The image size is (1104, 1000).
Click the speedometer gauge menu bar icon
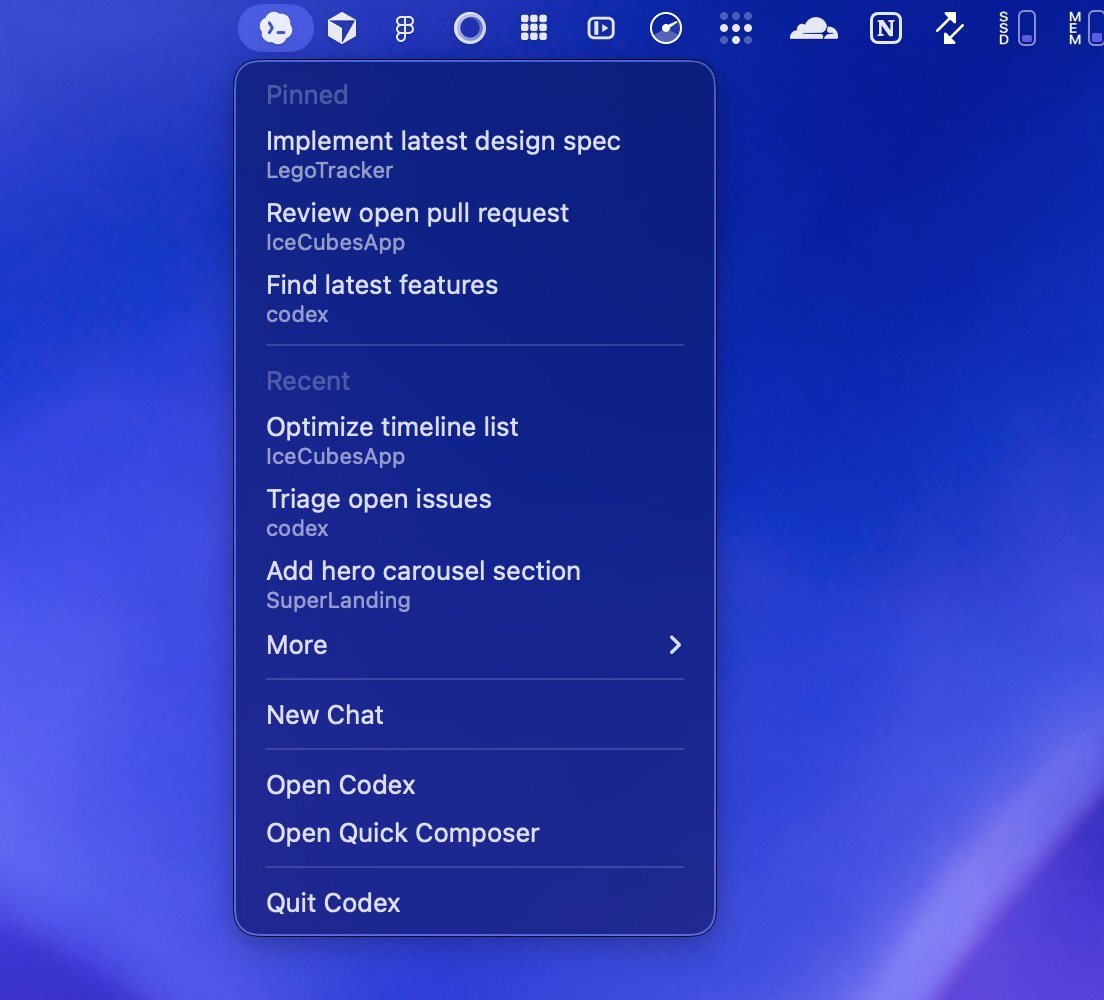666,29
